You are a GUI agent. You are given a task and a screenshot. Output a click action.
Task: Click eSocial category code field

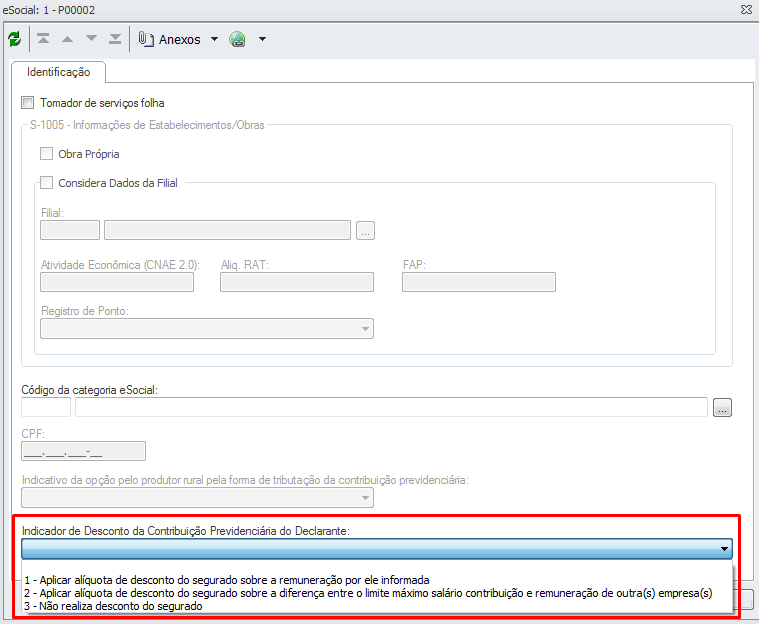(x=46, y=407)
